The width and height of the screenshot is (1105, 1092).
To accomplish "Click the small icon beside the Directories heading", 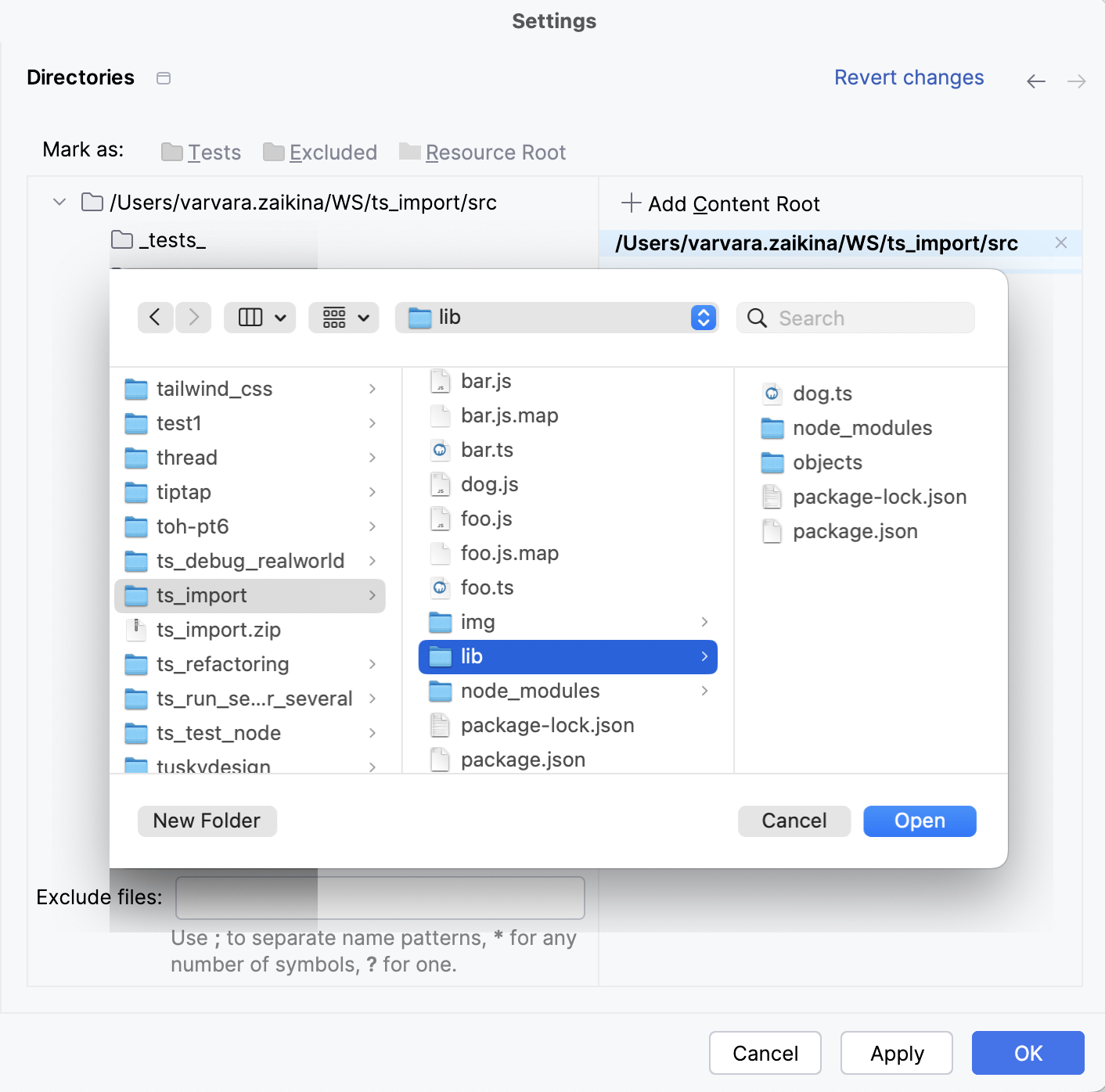I will point(164,77).
